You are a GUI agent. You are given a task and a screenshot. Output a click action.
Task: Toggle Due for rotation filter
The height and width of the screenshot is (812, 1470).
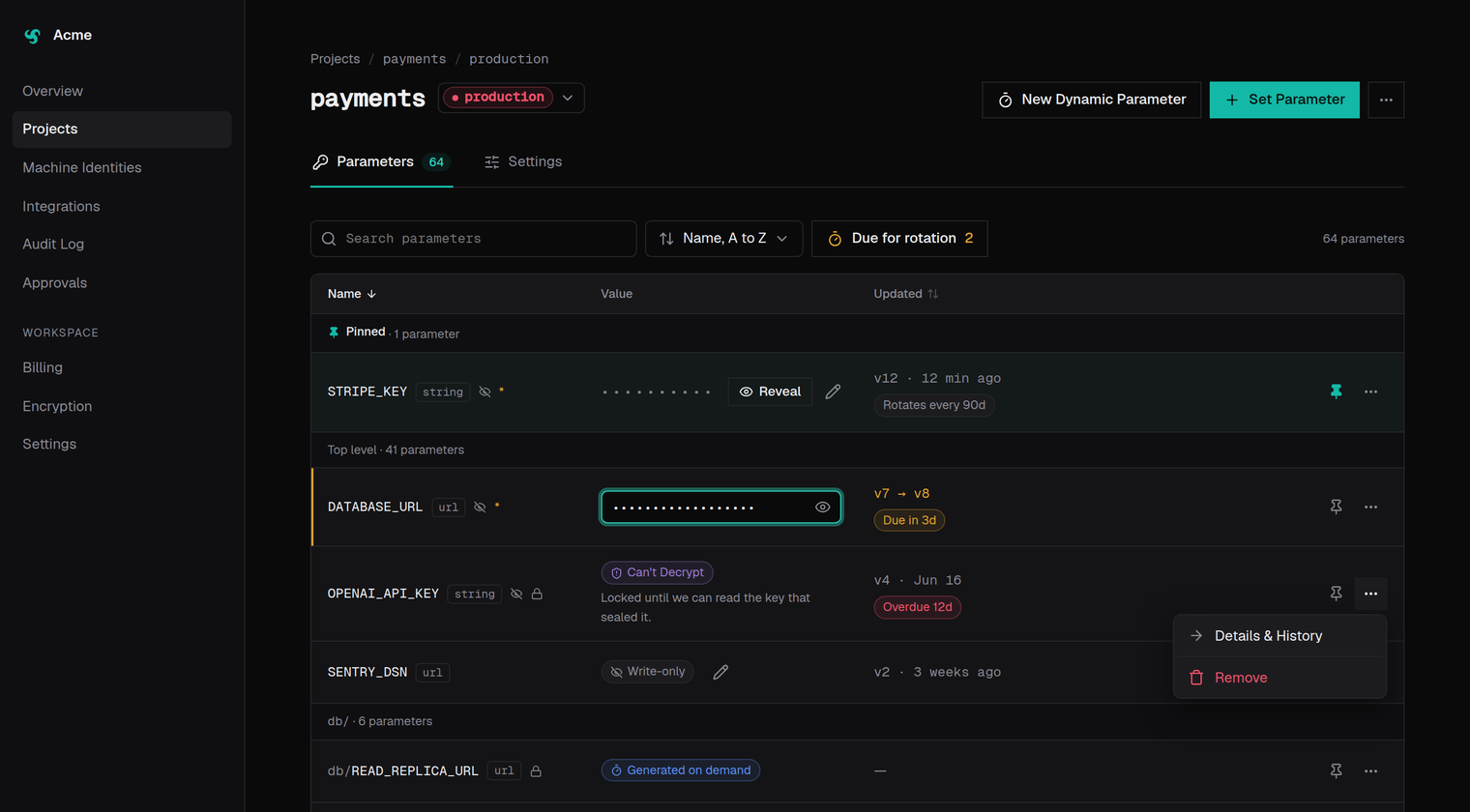point(899,239)
